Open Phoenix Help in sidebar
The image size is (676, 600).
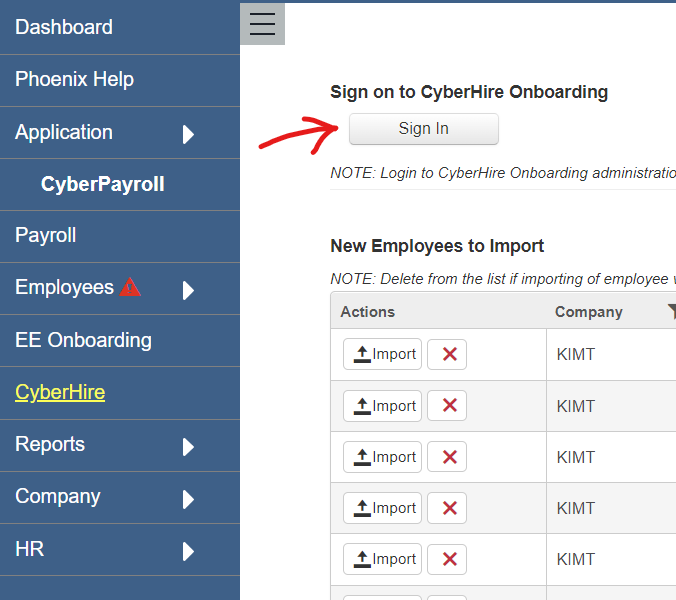(x=120, y=80)
